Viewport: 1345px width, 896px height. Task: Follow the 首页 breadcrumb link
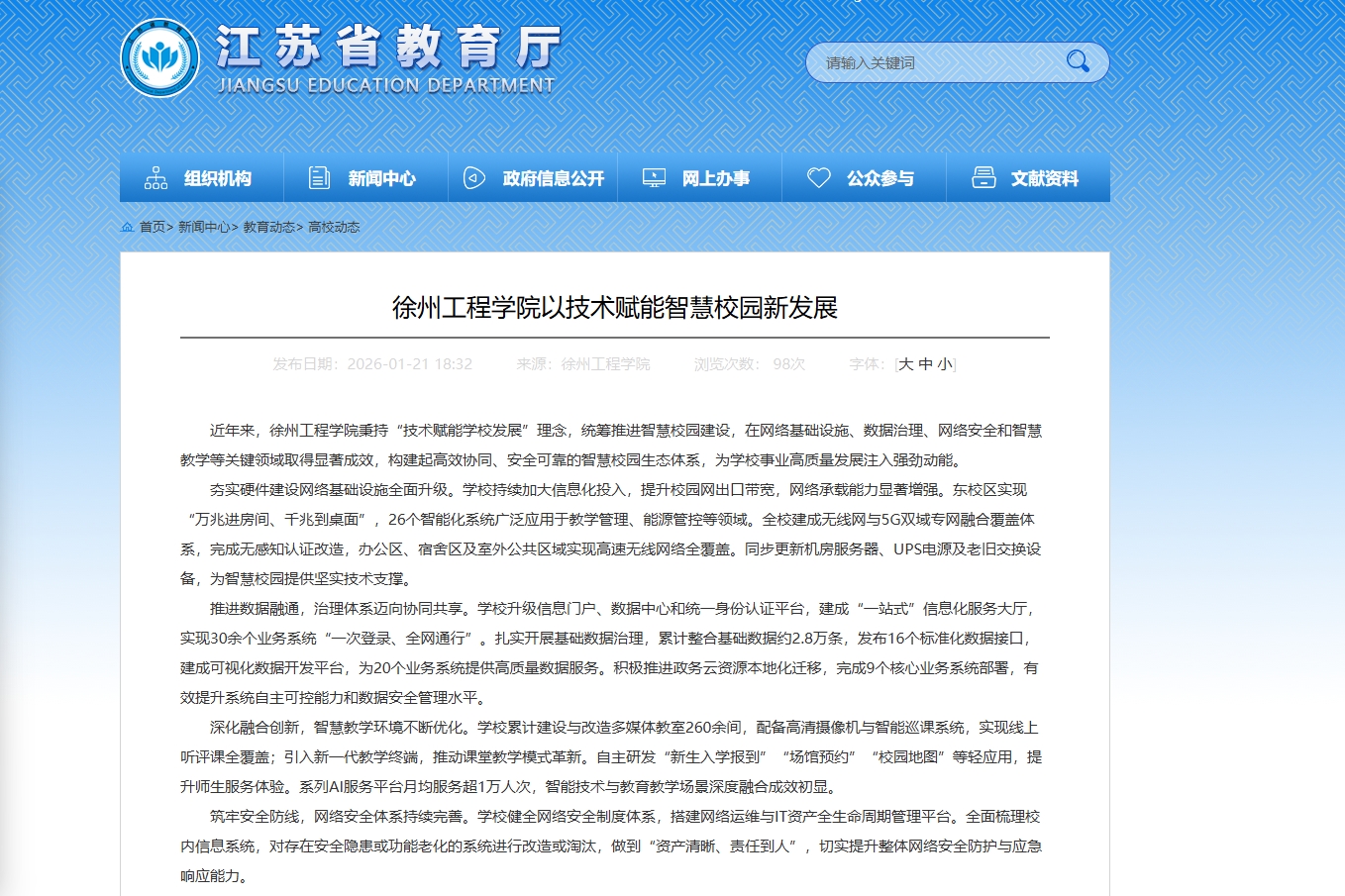(152, 228)
